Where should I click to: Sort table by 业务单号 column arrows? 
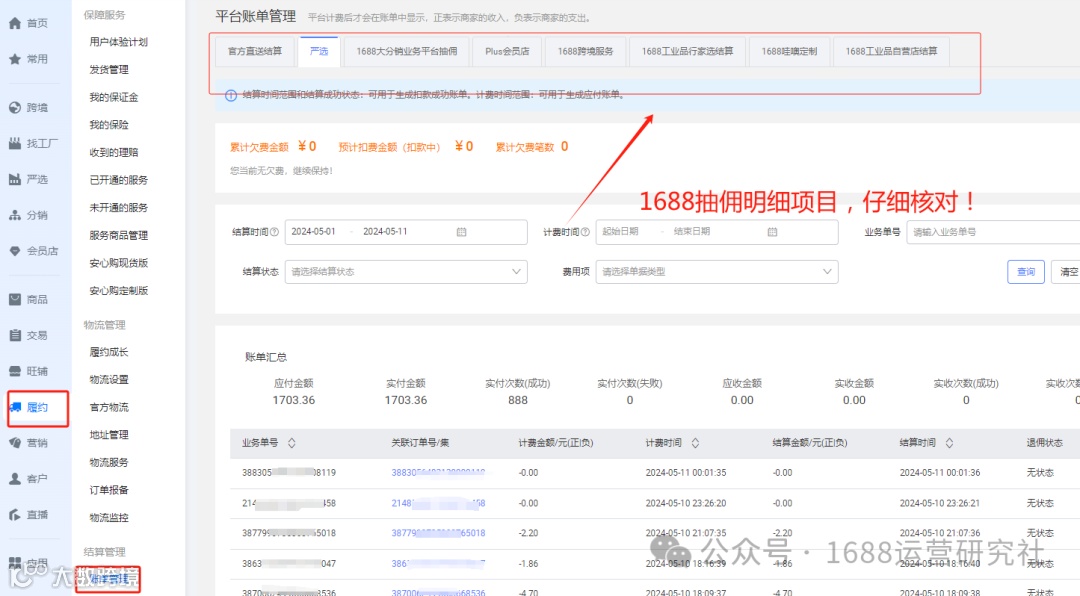click(291, 443)
